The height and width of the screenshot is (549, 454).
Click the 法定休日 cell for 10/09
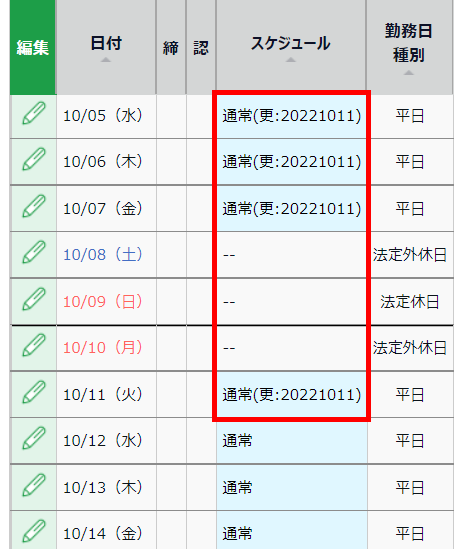(410, 302)
